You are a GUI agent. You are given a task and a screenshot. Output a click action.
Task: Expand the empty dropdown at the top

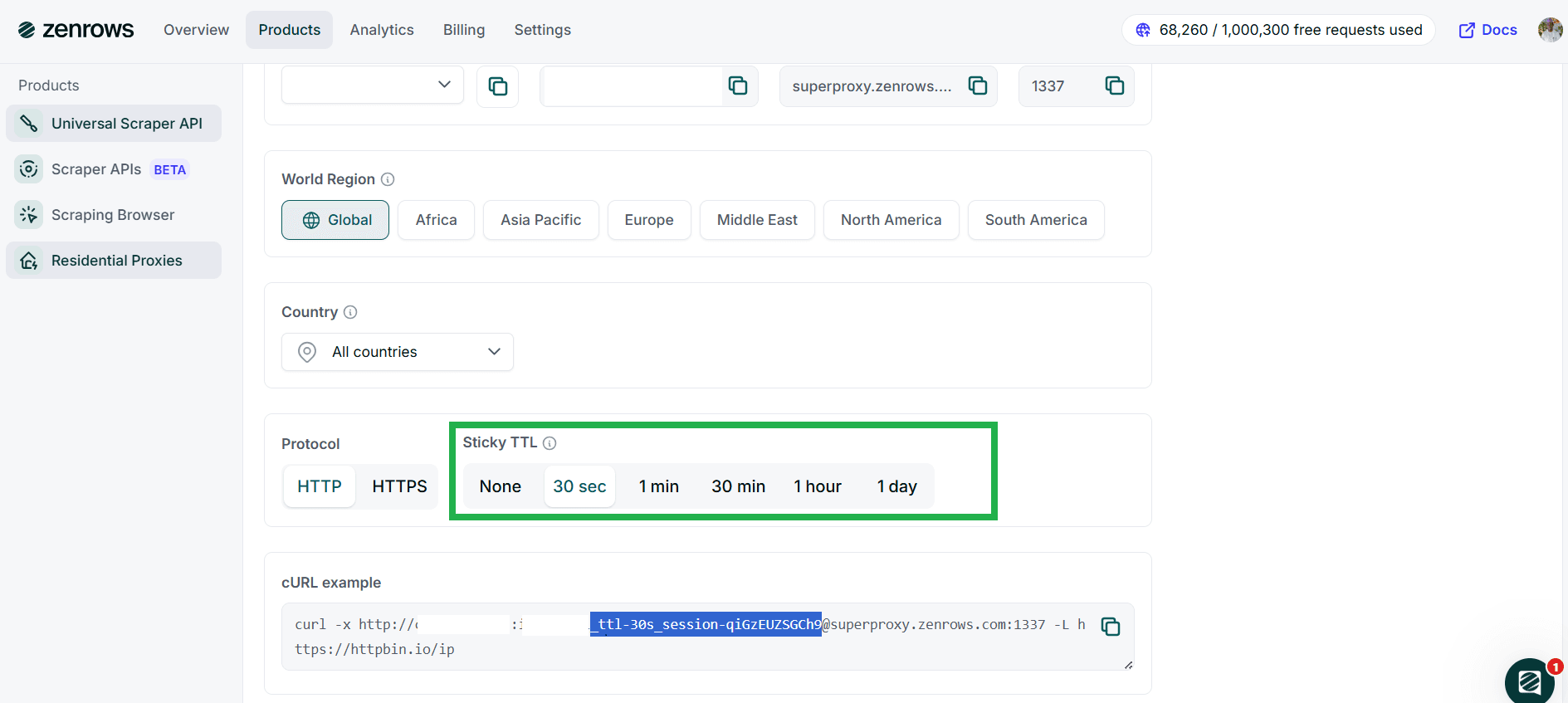pos(373,85)
